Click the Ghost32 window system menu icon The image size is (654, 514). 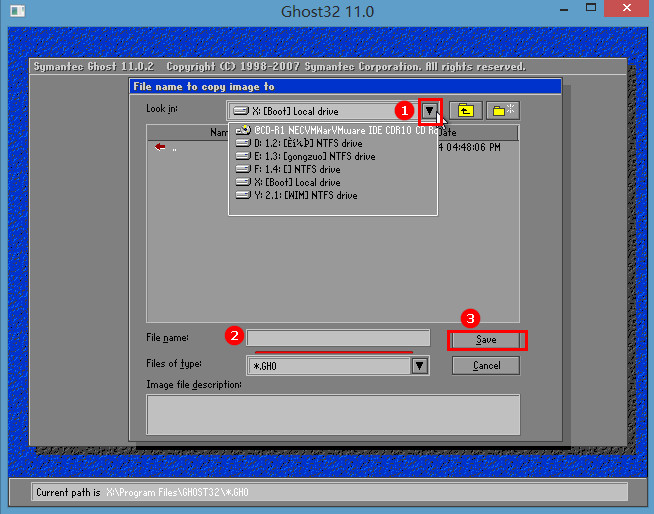pyautogui.click(x=18, y=11)
